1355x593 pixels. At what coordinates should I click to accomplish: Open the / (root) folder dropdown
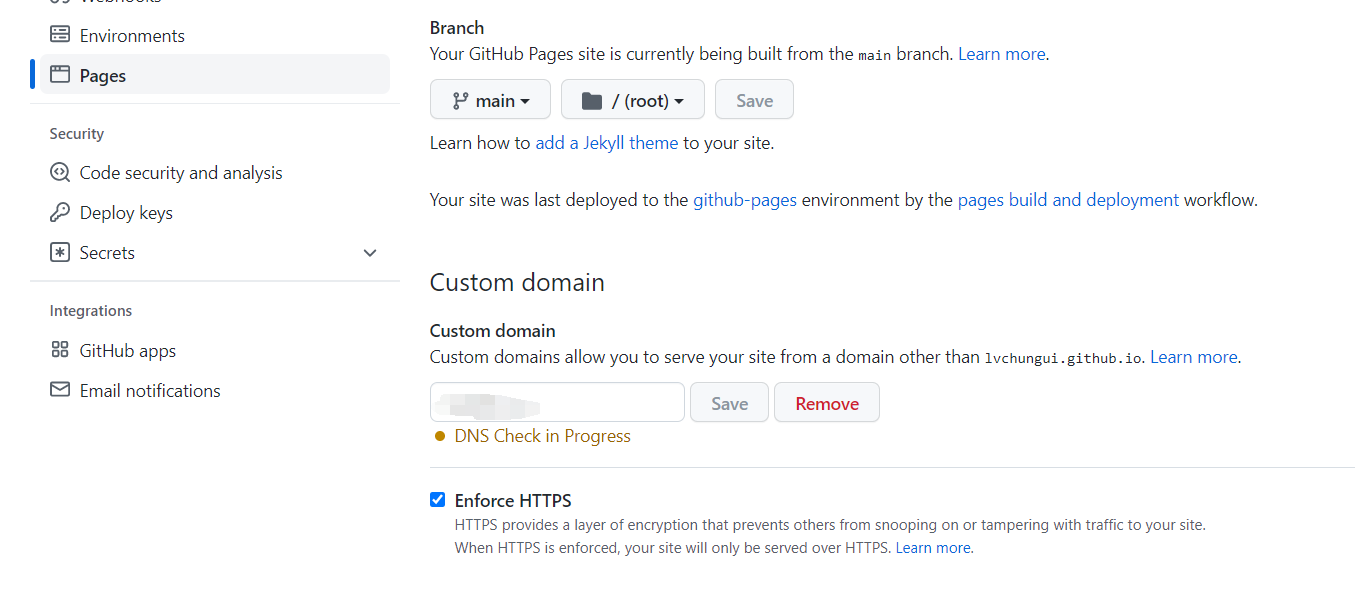(633, 100)
